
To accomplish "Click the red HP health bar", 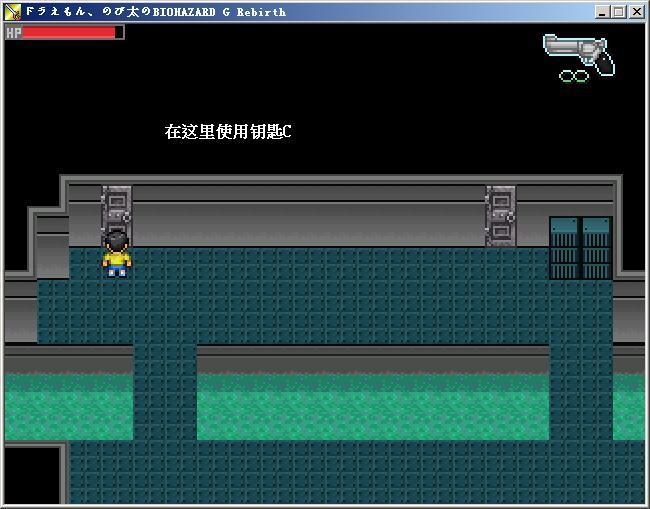I will click(x=69, y=32).
